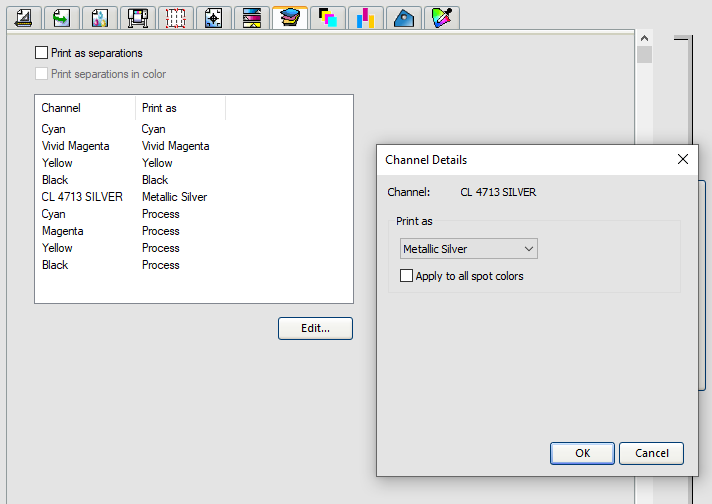Close the Channel Details dialog

point(682,159)
